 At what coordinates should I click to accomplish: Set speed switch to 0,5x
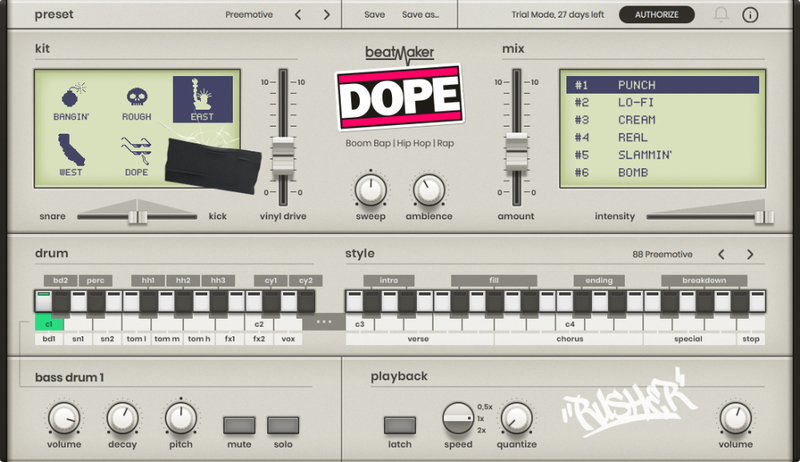tap(485, 407)
